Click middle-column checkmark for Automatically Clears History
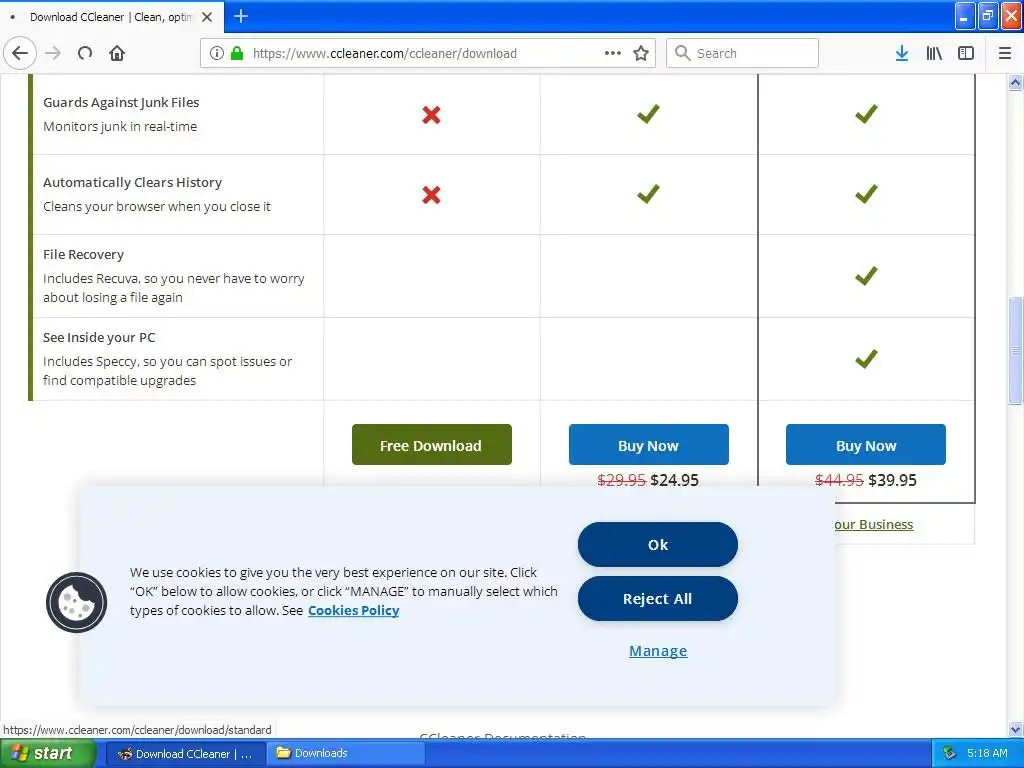Screen dimensions: 1024x768 648,194
